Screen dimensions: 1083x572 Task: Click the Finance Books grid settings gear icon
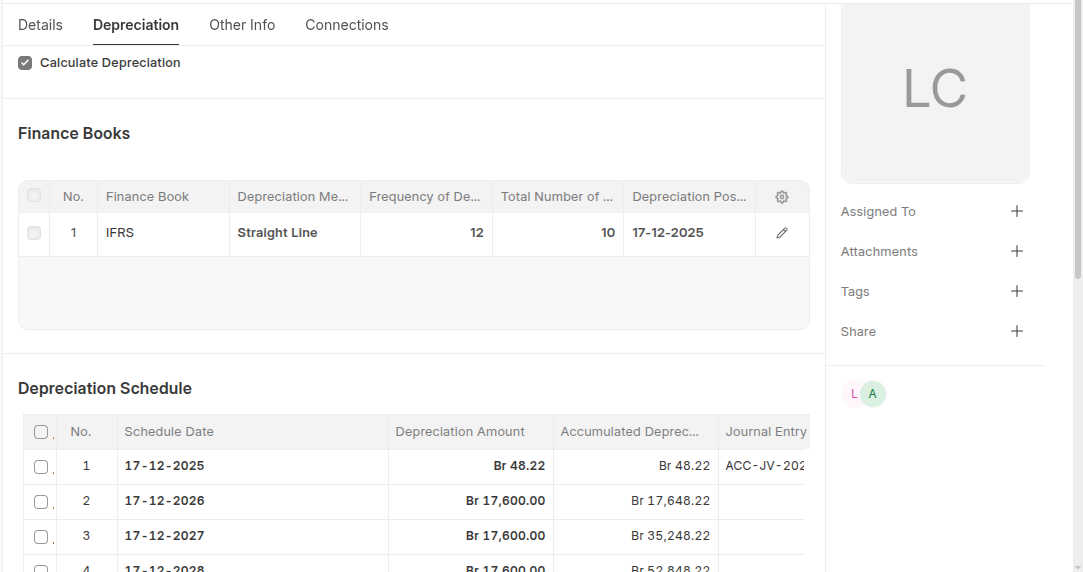[782, 197]
